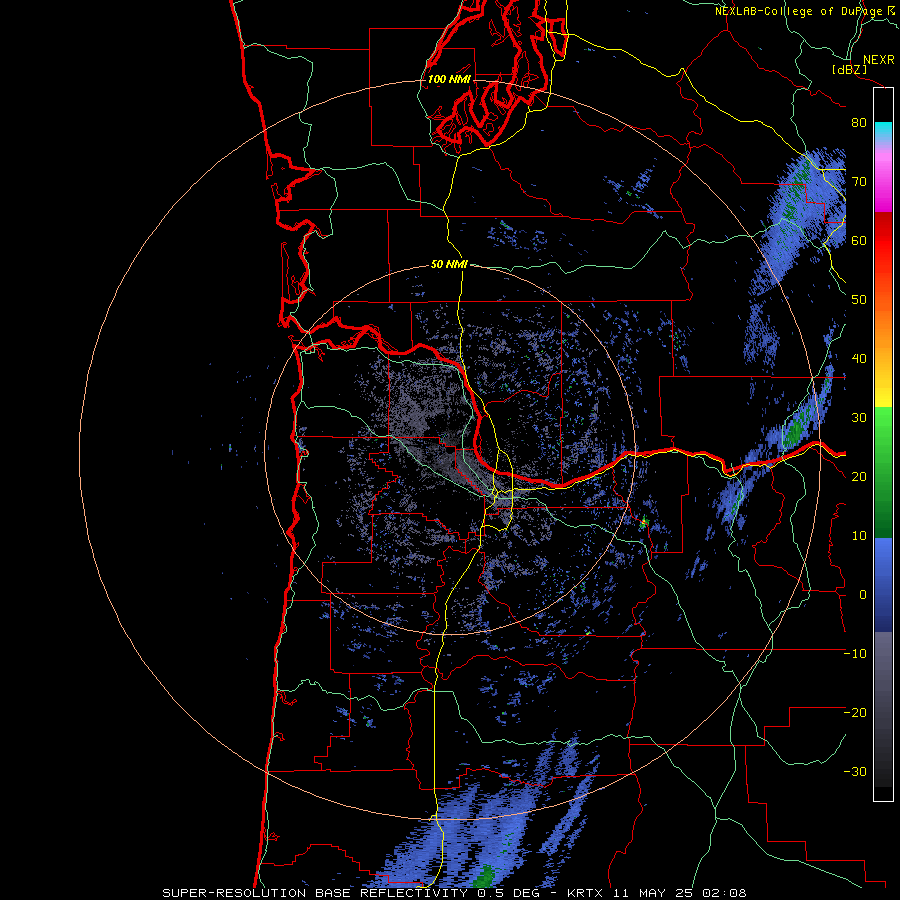This screenshot has width=900, height=900.
Task: Click the -30 value on the dBZ scale
Action: click(855, 772)
